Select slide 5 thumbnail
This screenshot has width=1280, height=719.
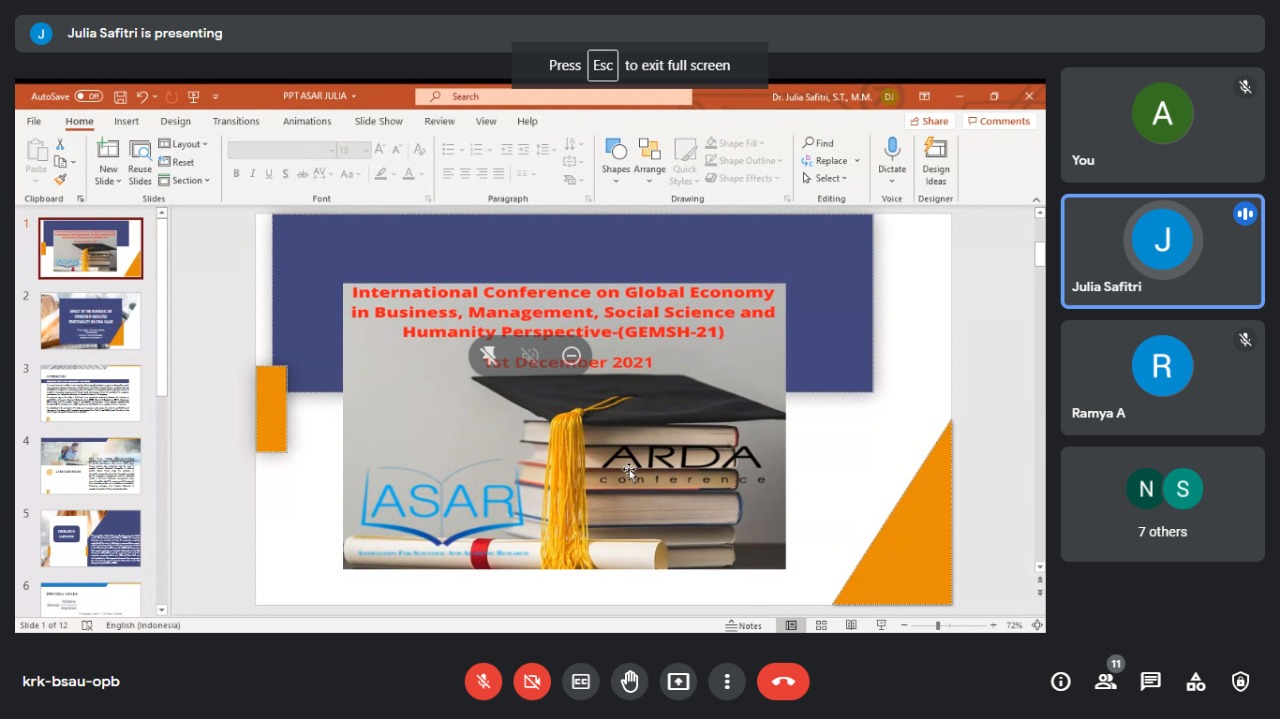90,538
